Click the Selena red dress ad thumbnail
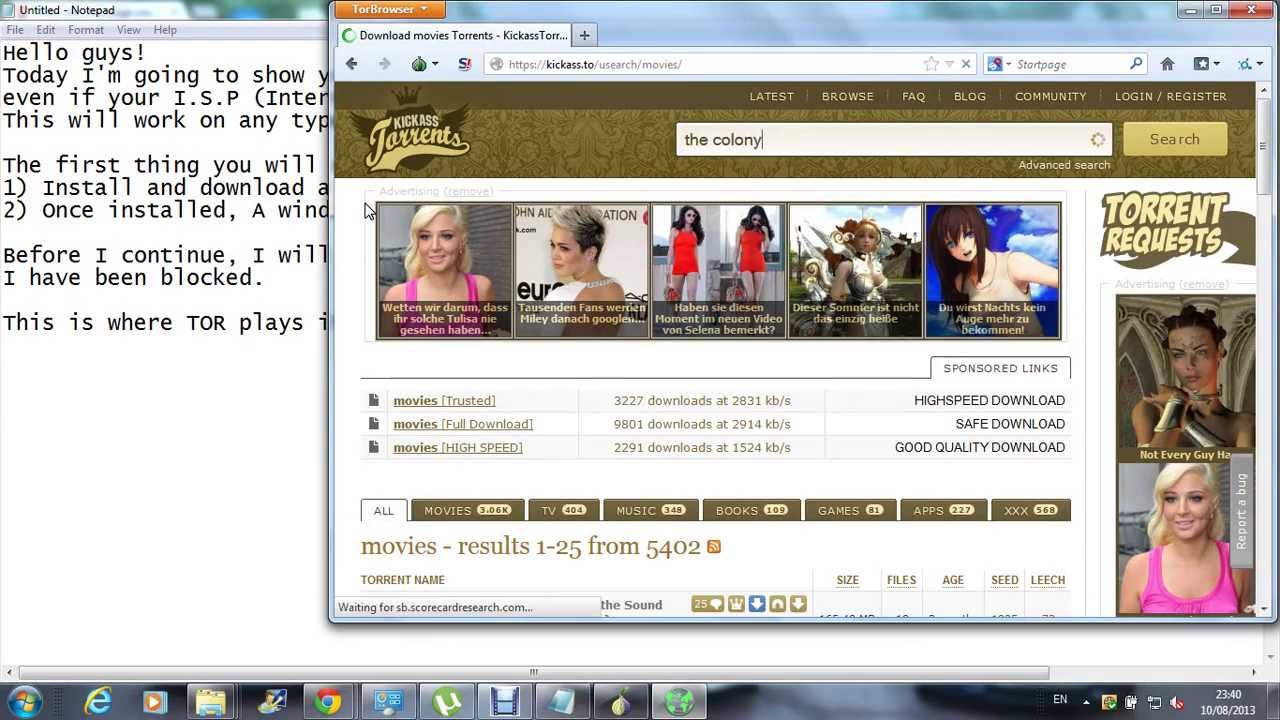The width and height of the screenshot is (1280, 720). point(718,271)
